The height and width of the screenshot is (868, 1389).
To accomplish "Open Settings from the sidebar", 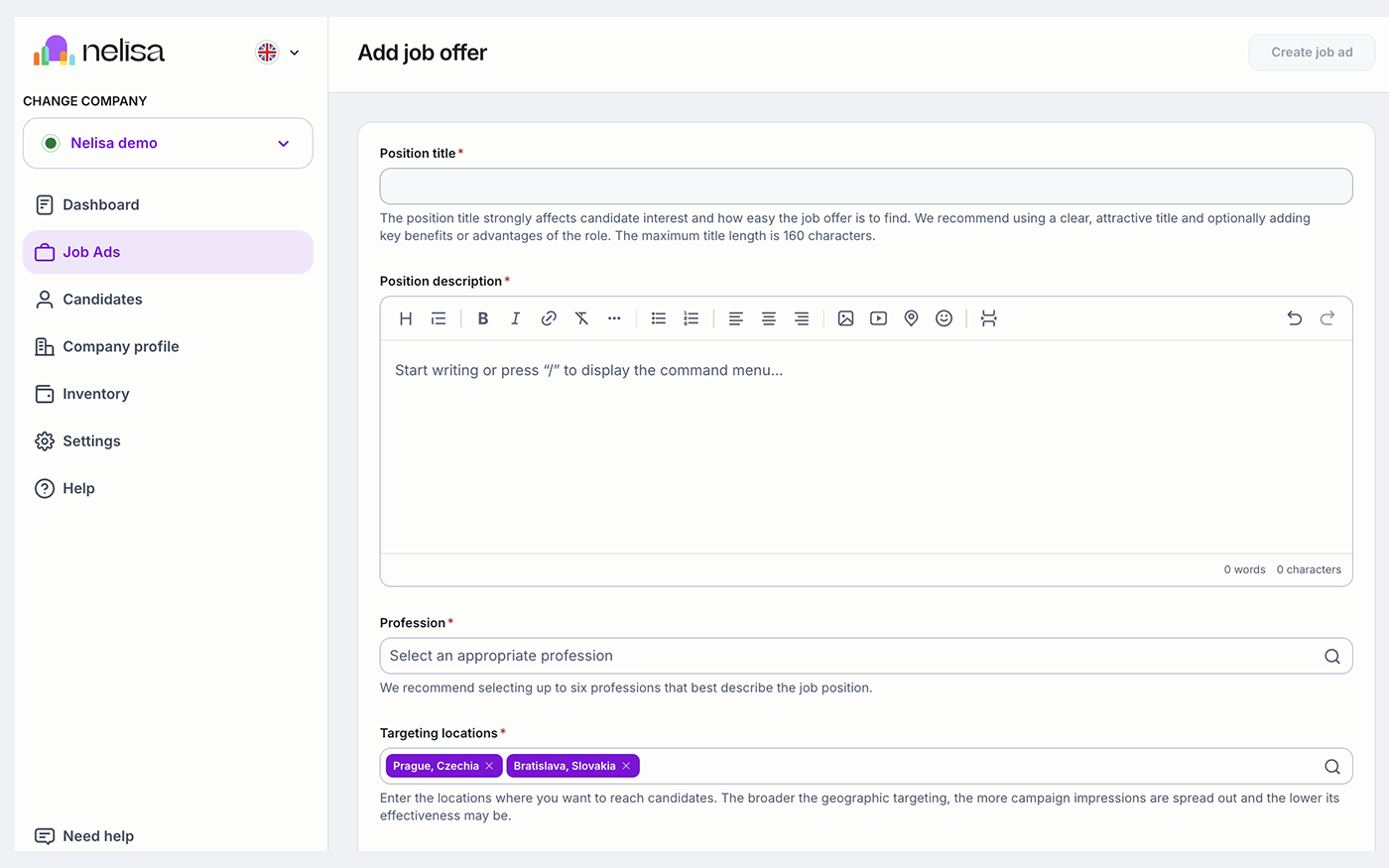I will tap(168, 441).
